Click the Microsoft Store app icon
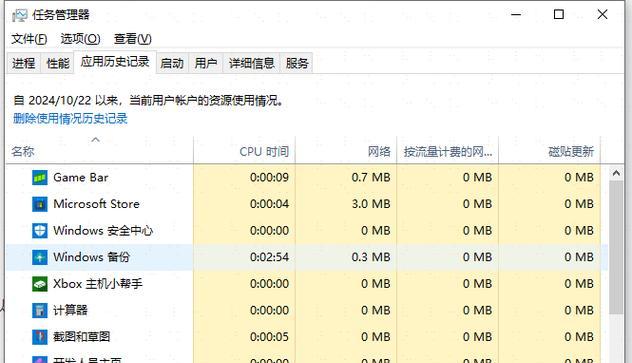632x363 pixels. [x=40, y=204]
